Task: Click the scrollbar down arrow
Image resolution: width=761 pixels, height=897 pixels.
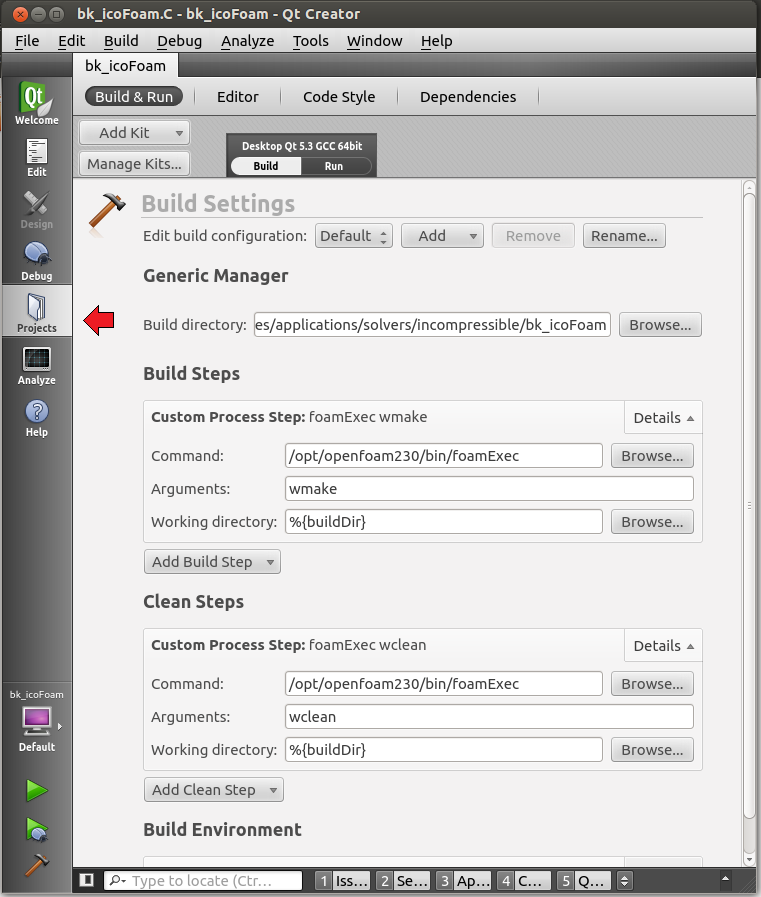Action: pos(749,859)
